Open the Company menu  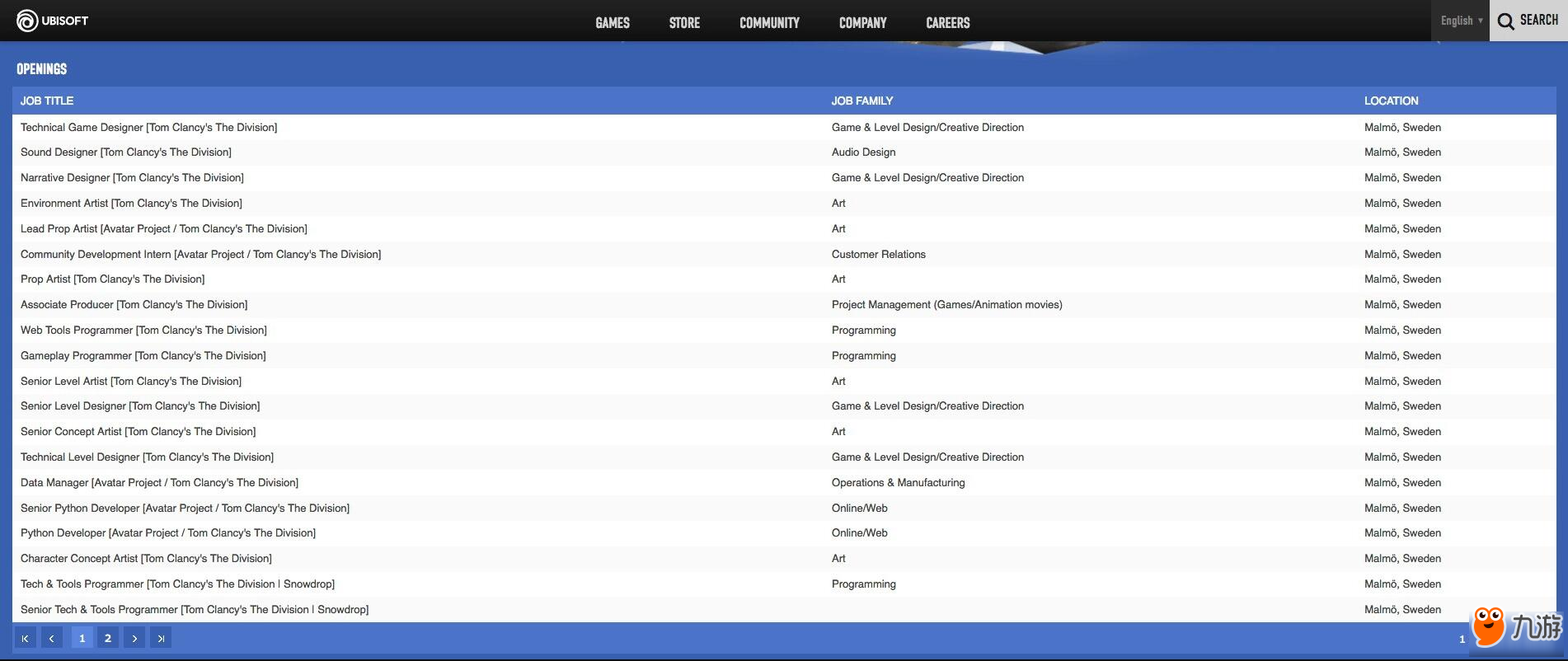coord(862,22)
